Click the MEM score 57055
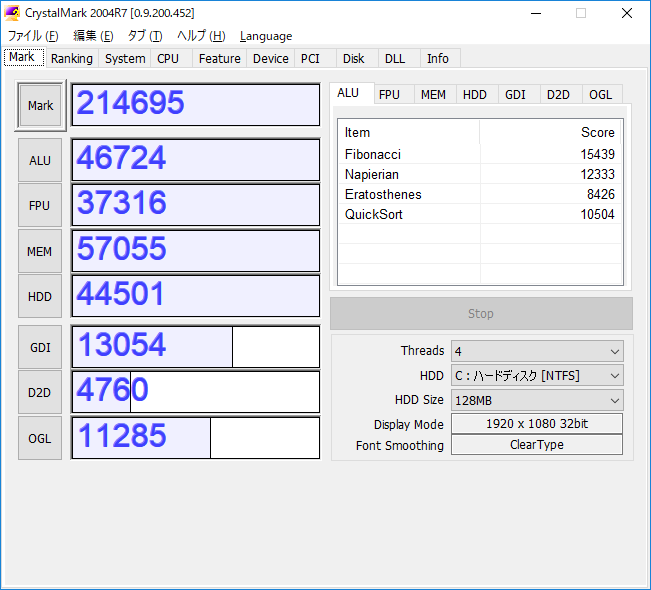The width and height of the screenshot is (651, 590). pos(196,251)
